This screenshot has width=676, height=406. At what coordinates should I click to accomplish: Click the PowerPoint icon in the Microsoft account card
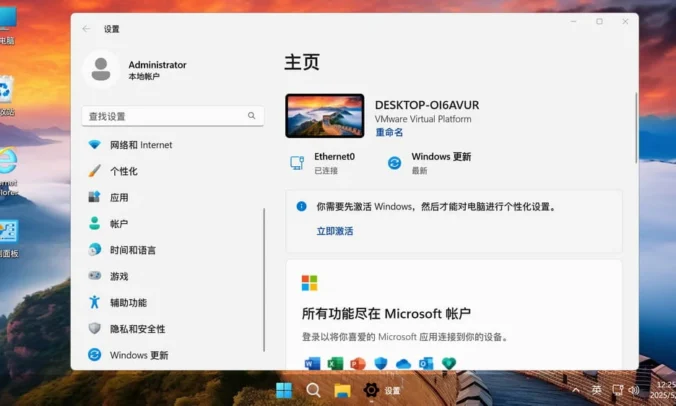pos(357,364)
